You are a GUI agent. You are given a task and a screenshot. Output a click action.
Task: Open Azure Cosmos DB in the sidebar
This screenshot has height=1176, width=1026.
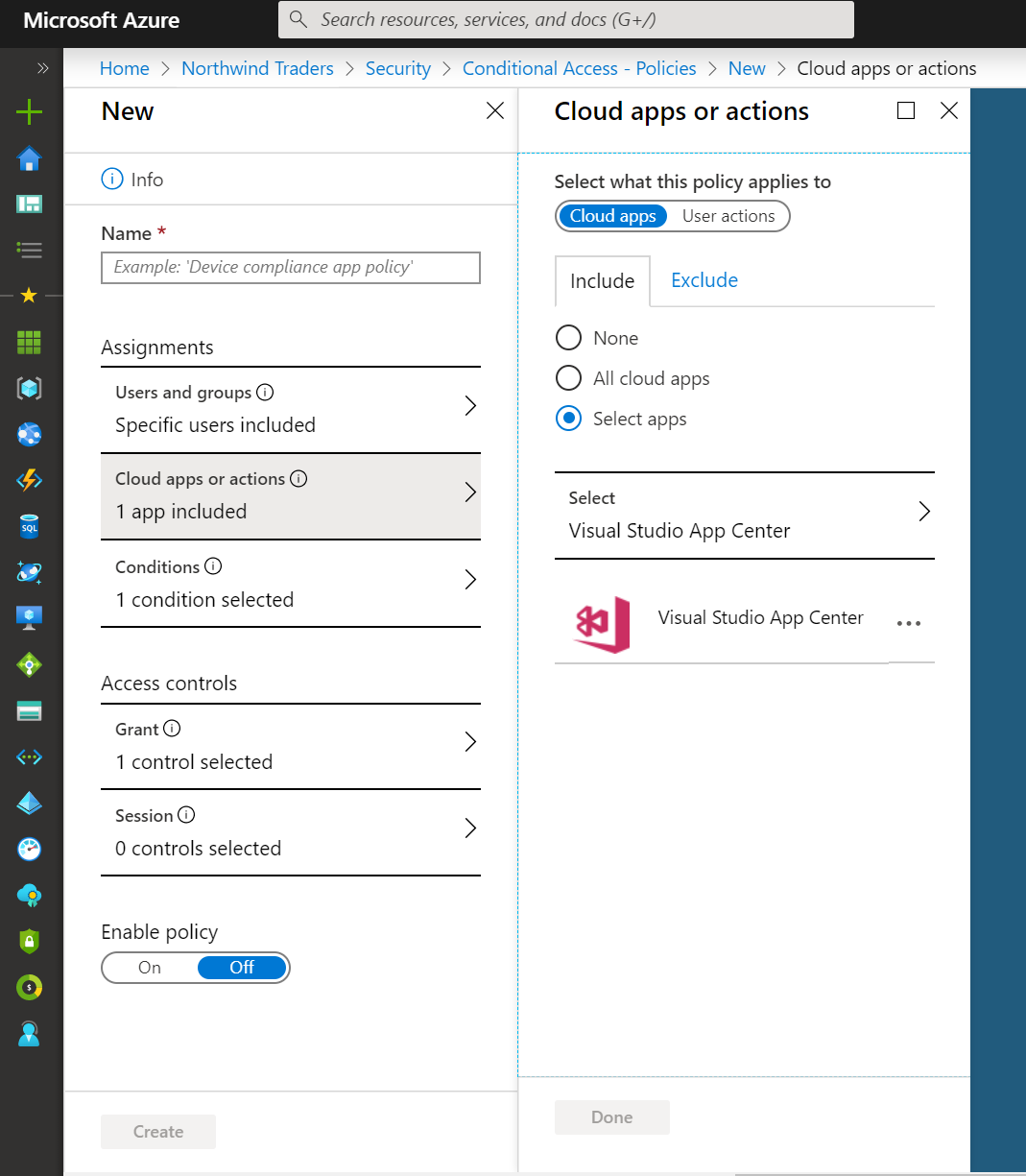(x=29, y=572)
